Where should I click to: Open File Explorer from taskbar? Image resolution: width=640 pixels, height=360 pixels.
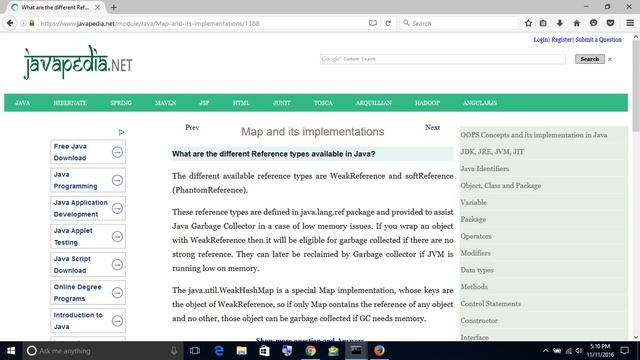(x=242, y=351)
